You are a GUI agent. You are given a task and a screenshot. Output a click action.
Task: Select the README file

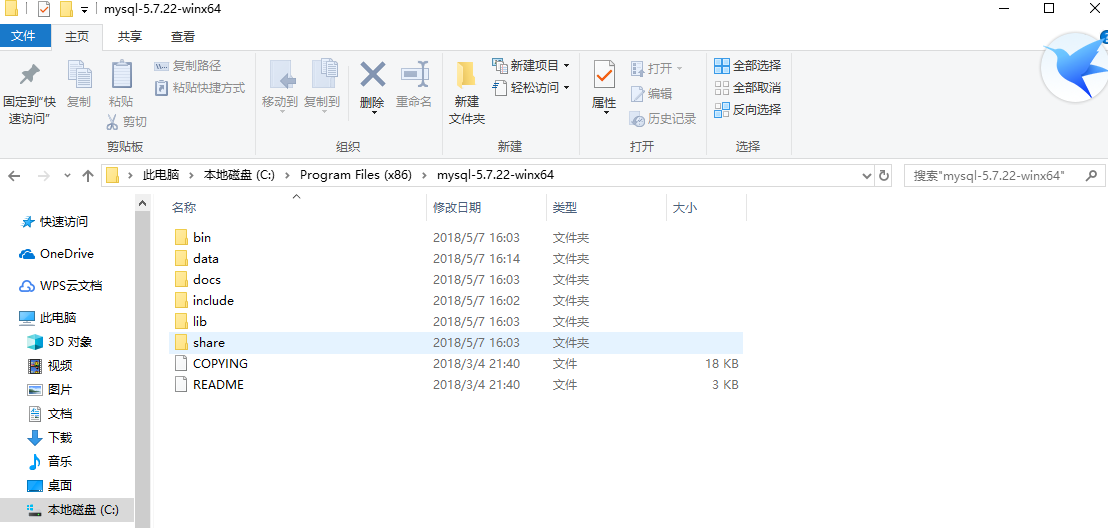[456, 385]
